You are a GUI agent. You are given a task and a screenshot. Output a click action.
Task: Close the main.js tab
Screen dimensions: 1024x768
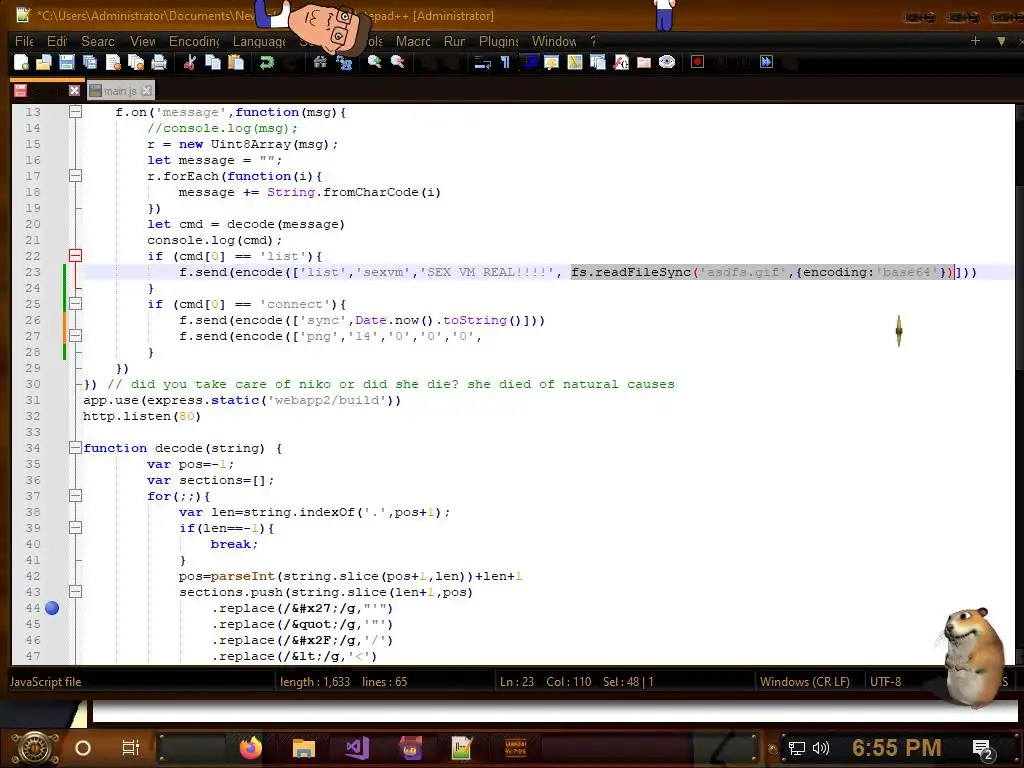(147, 91)
